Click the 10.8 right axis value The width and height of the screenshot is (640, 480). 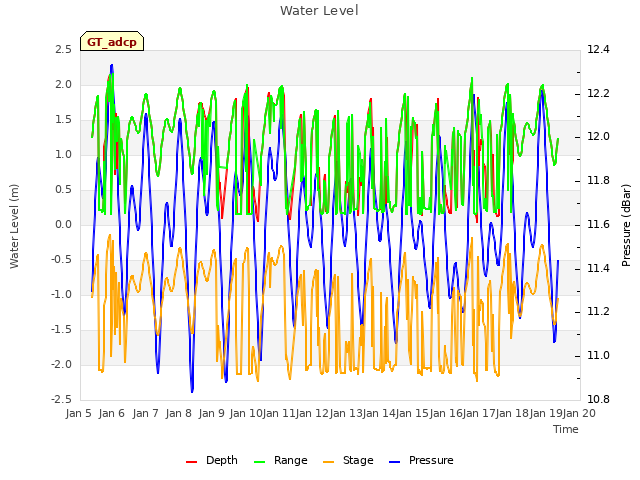pyautogui.click(x=598, y=400)
